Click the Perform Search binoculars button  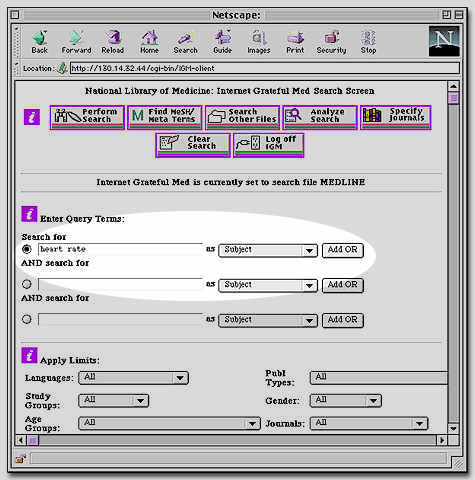[x=87, y=117]
